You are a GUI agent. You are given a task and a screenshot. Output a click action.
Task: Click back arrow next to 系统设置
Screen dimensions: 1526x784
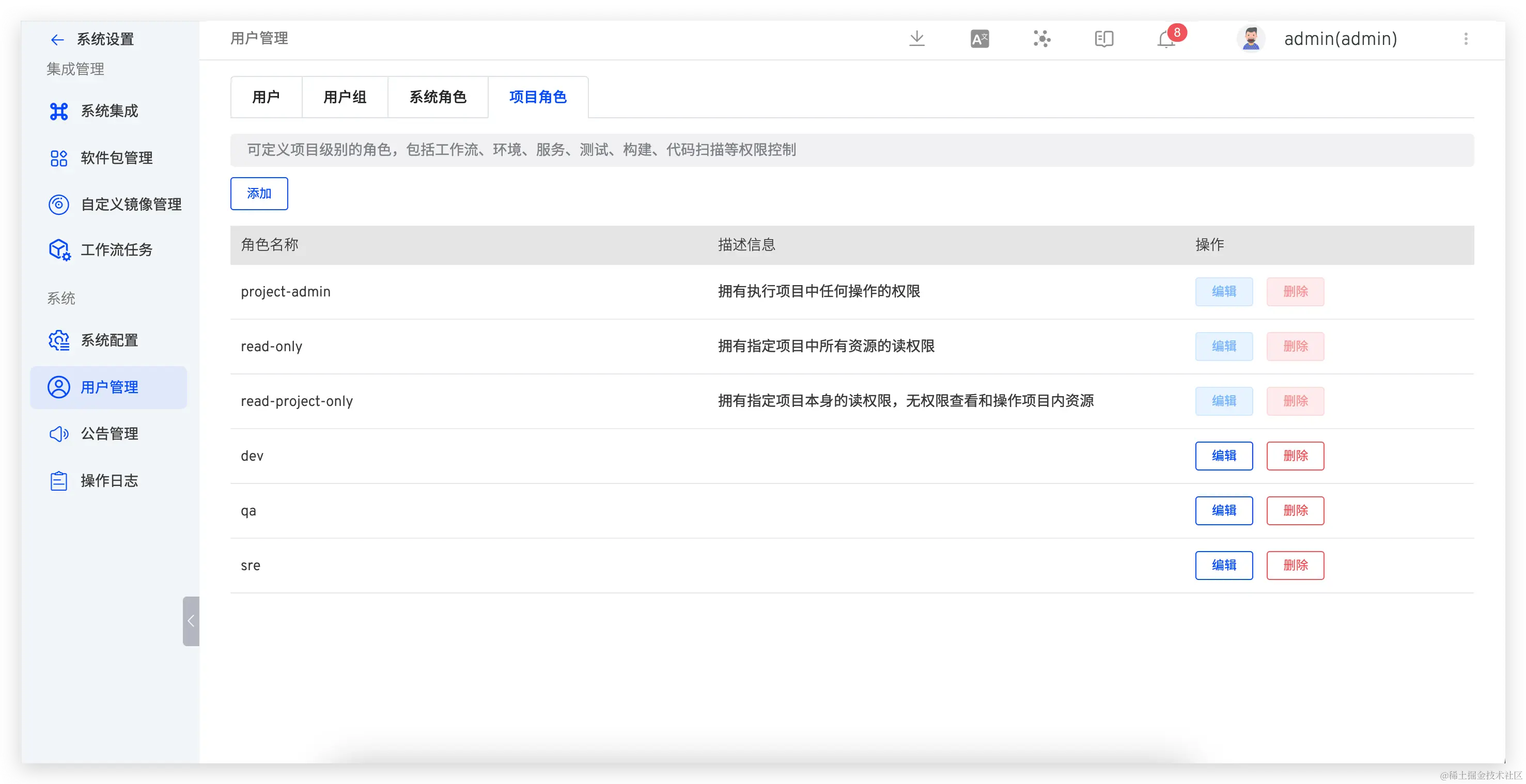tap(57, 40)
